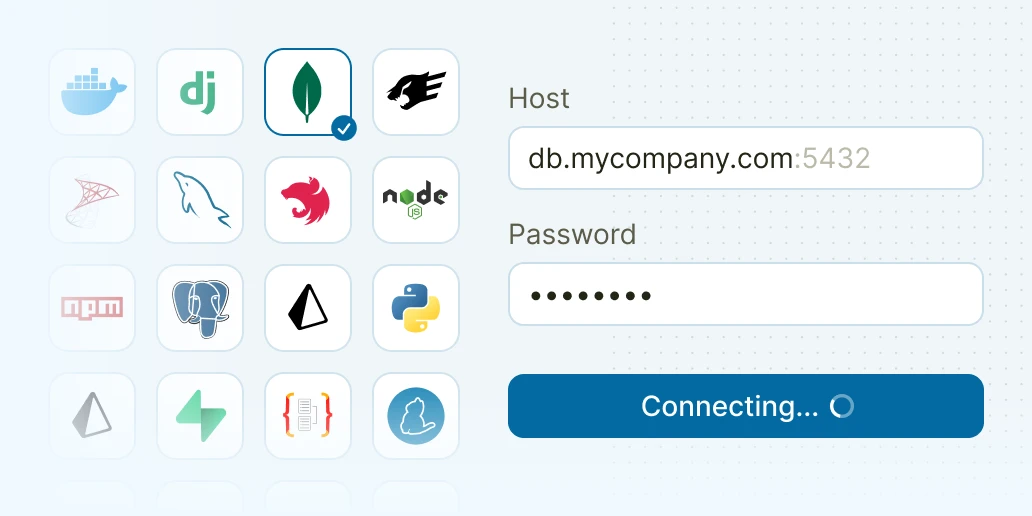Pick the MySQL dolphin tile
1032x516 pixels.
pyautogui.click(x=200, y=200)
